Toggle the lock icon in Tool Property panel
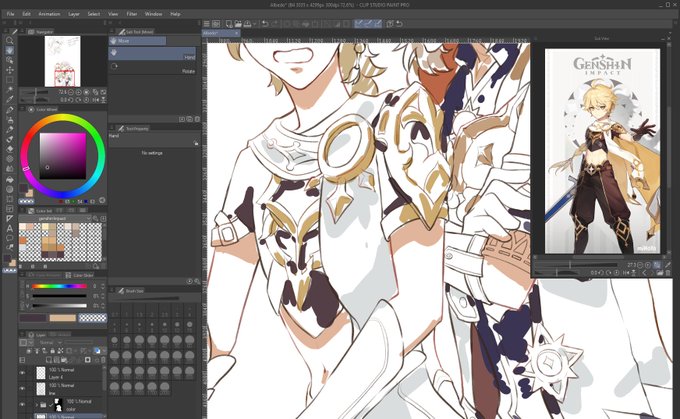This screenshot has width=680, height=419. (196, 143)
